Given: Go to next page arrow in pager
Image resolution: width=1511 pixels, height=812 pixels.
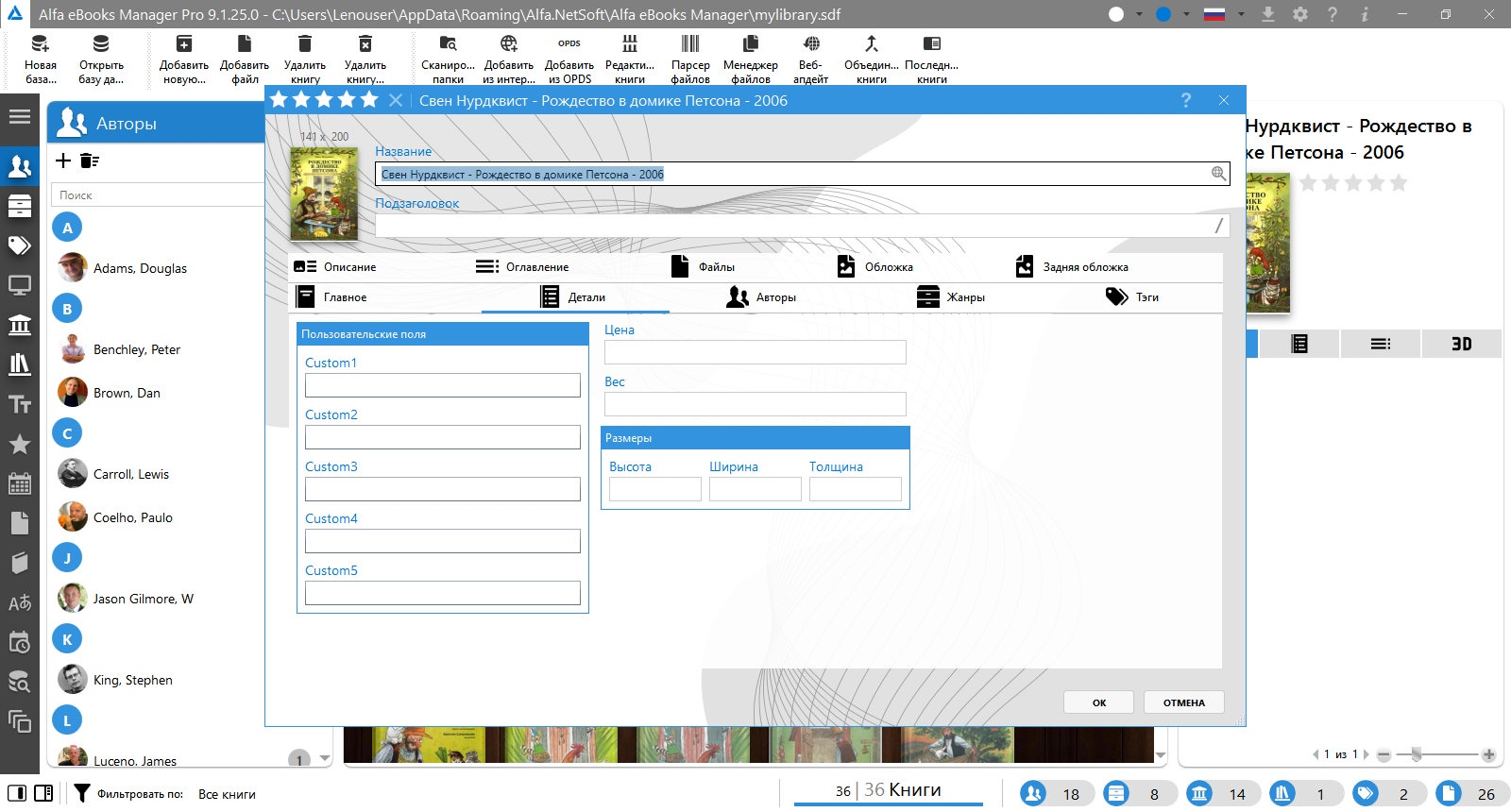Looking at the screenshot, I should [x=1366, y=753].
